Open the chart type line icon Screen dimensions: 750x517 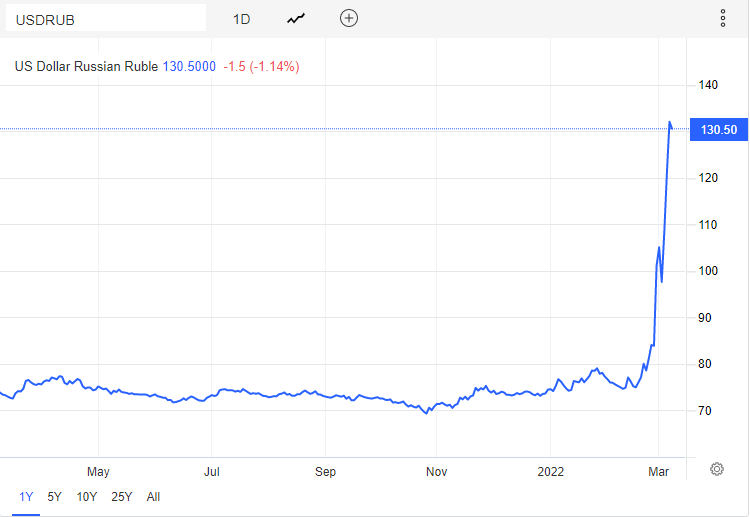point(296,19)
